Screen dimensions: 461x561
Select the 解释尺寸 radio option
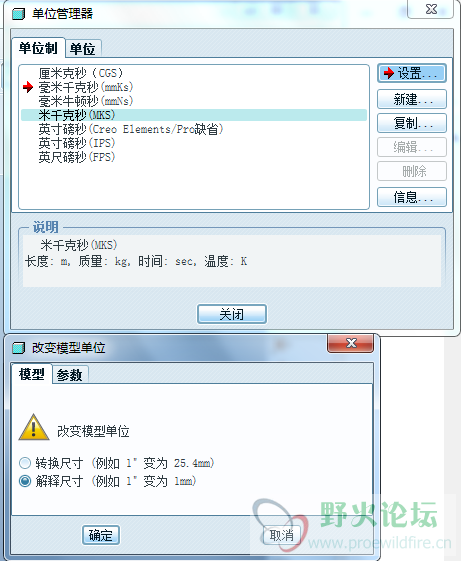[x=25, y=481]
